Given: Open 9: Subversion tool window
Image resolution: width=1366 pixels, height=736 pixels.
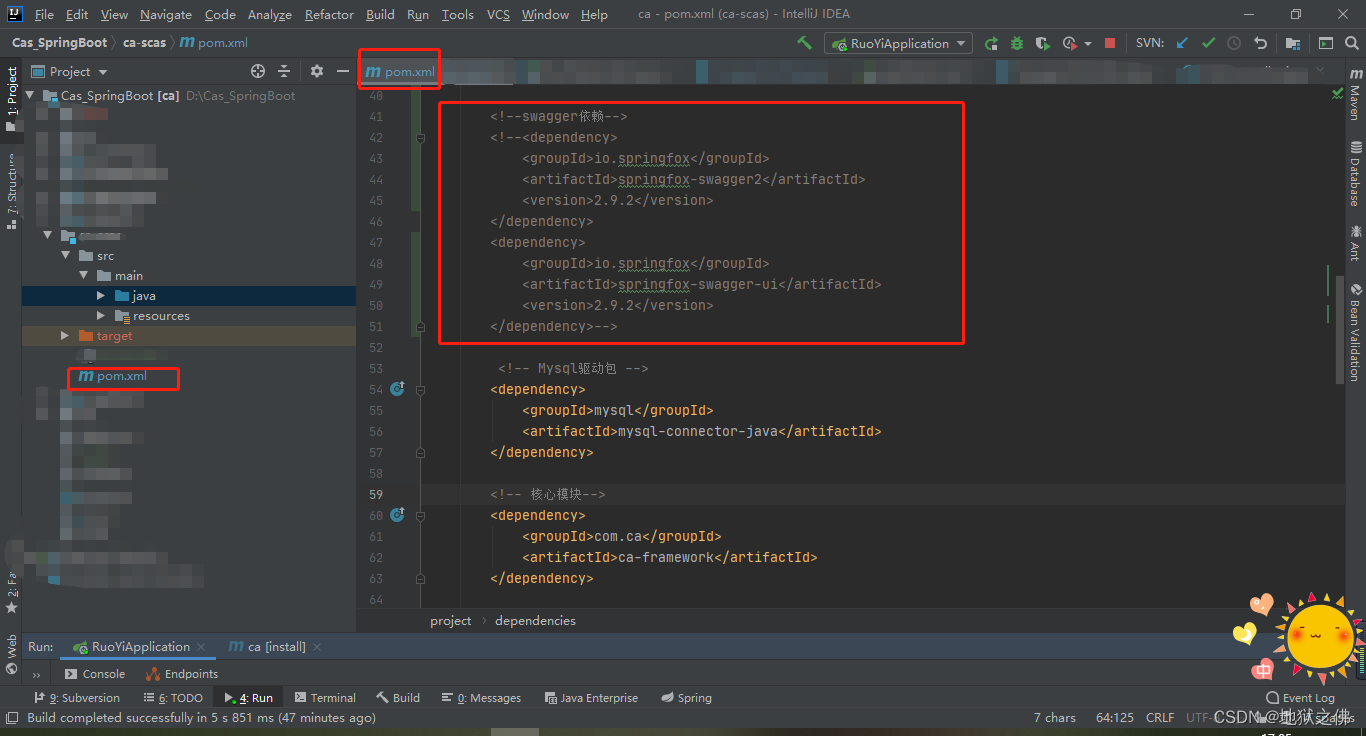Looking at the screenshot, I should pos(77,698).
